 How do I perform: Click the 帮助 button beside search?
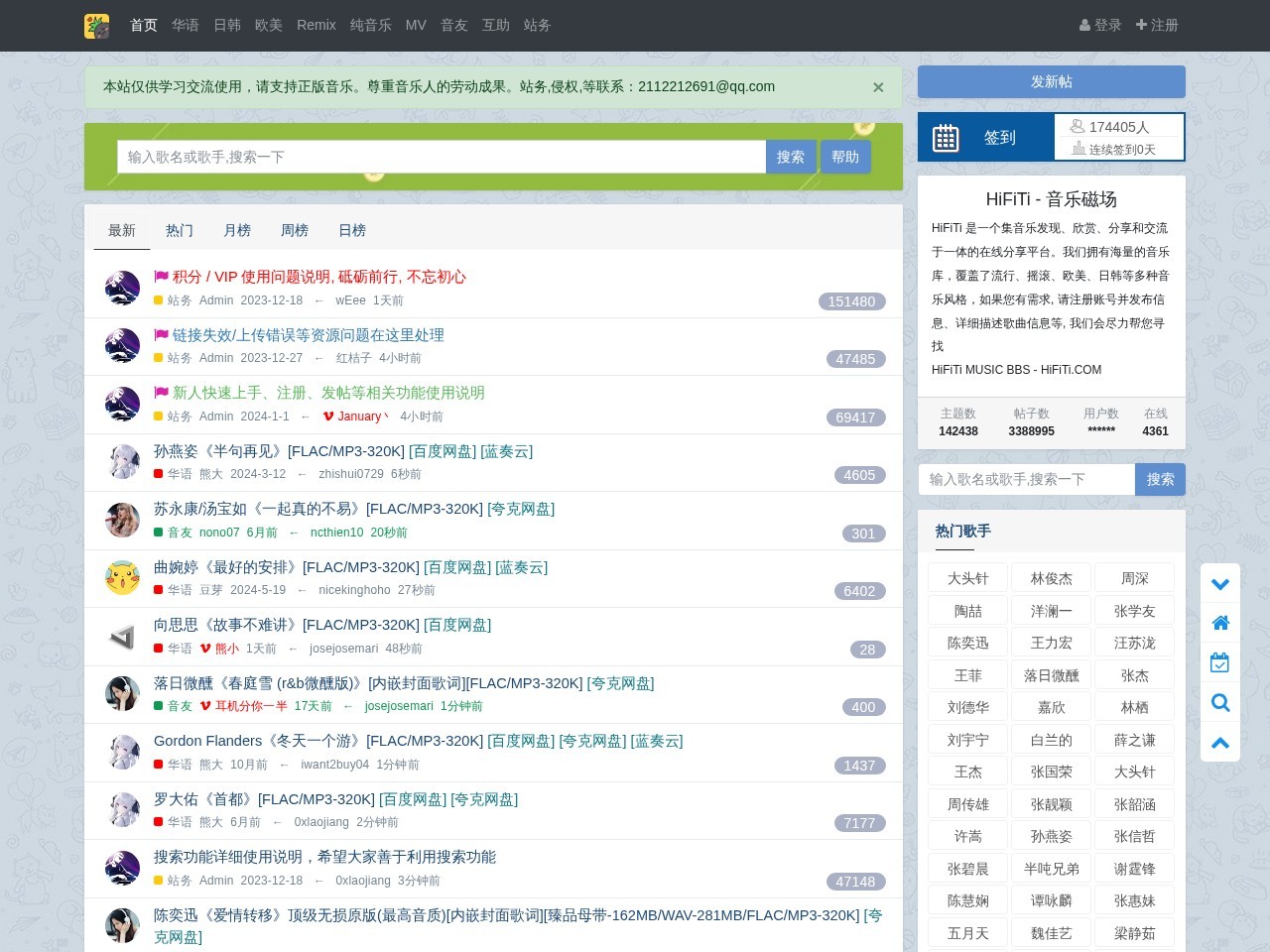click(845, 157)
